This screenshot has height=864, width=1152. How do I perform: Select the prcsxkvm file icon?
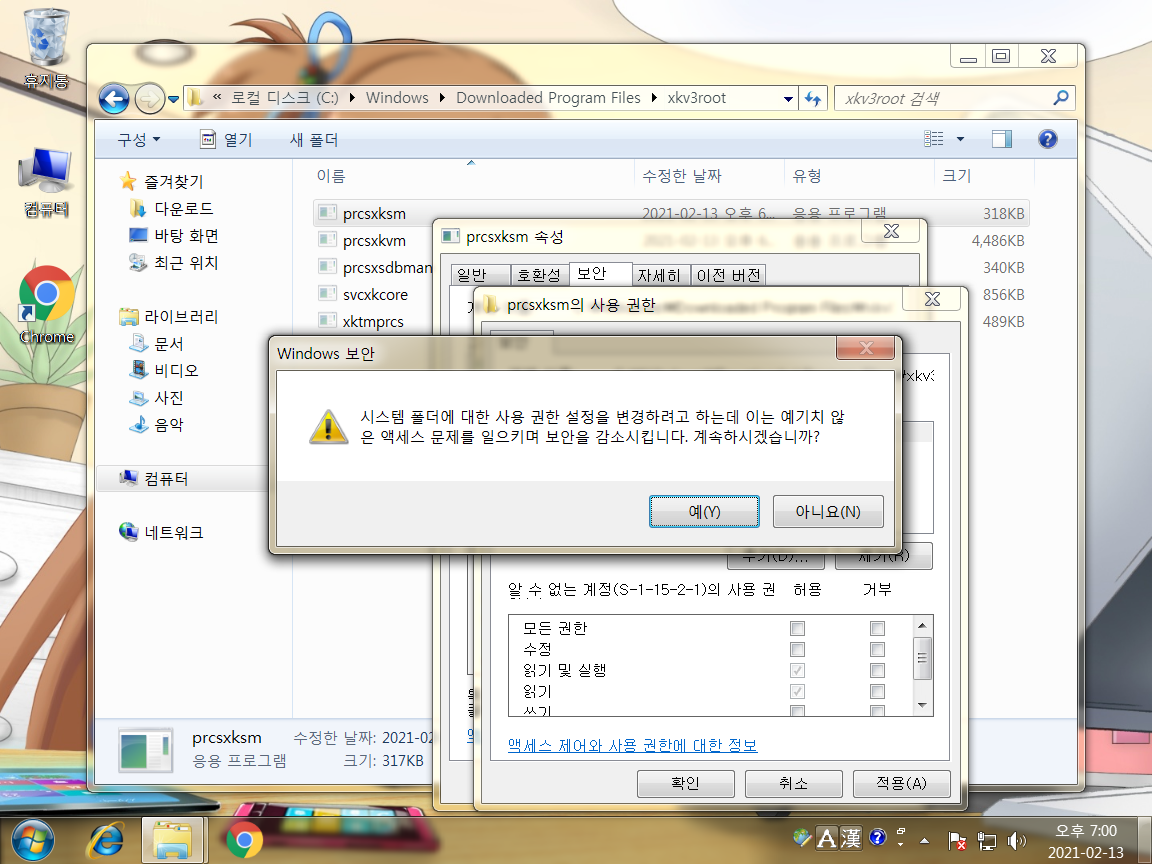327,240
